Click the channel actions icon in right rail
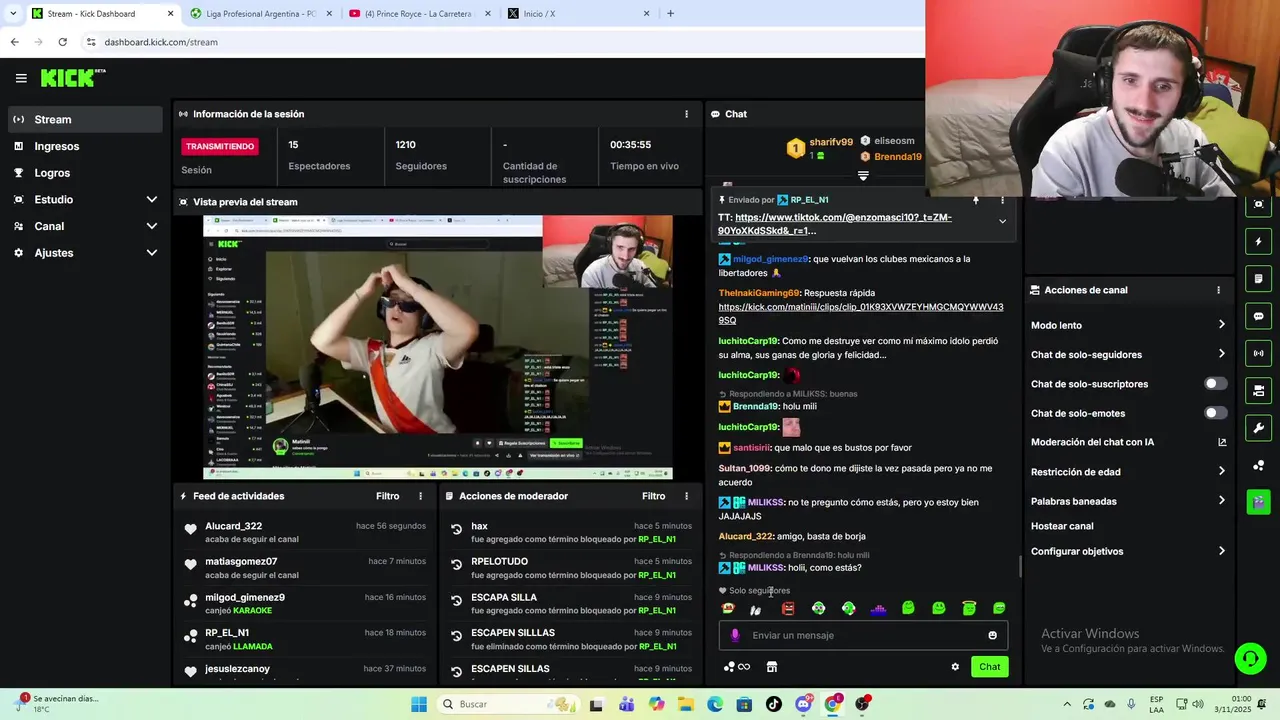Viewport: 1280px width, 720px height. point(1258,390)
